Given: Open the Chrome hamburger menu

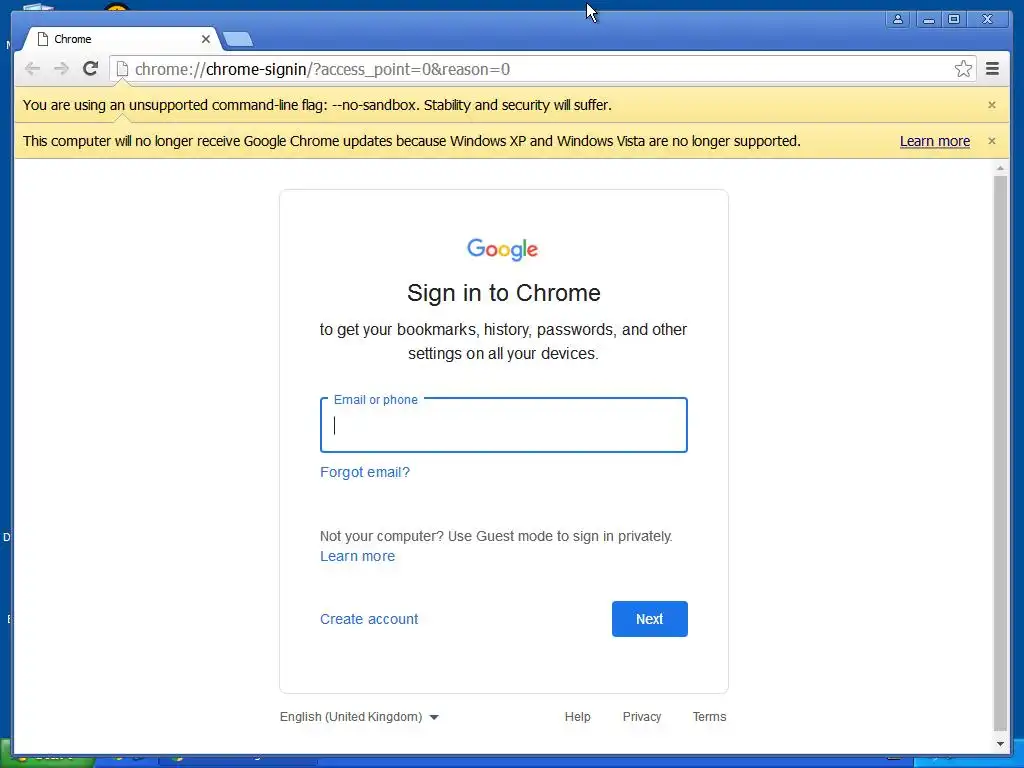Looking at the screenshot, I should (x=992, y=69).
